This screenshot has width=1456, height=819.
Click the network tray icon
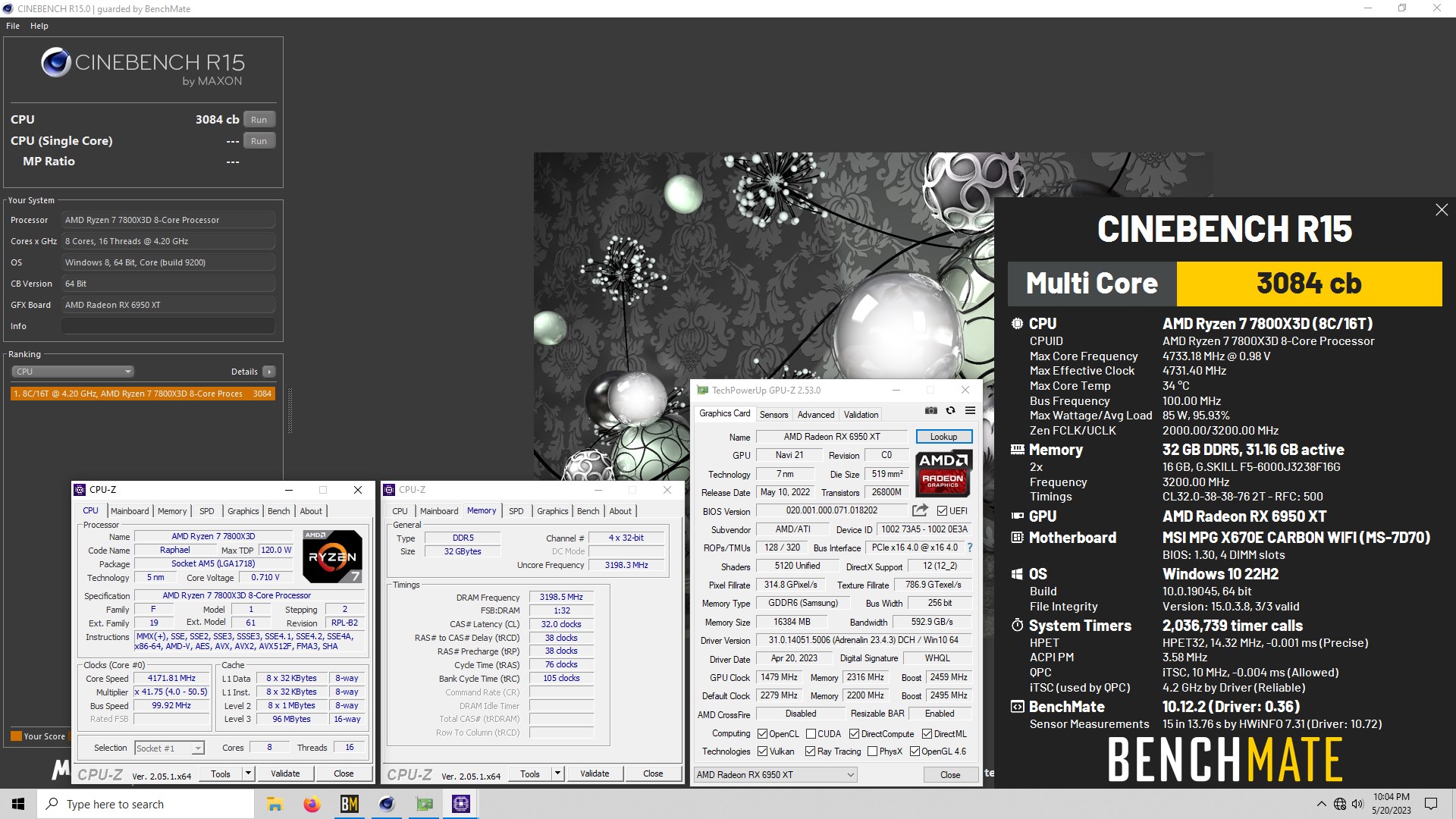1340,804
